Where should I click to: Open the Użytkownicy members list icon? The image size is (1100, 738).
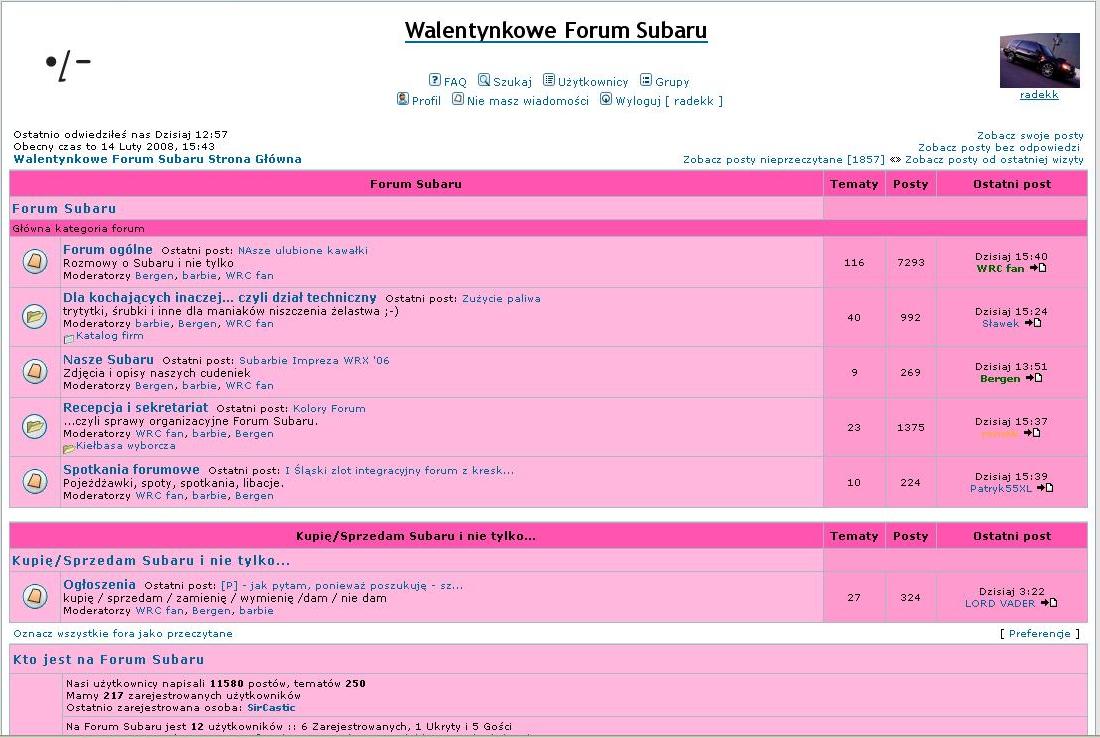pyautogui.click(x=549, y=80)
